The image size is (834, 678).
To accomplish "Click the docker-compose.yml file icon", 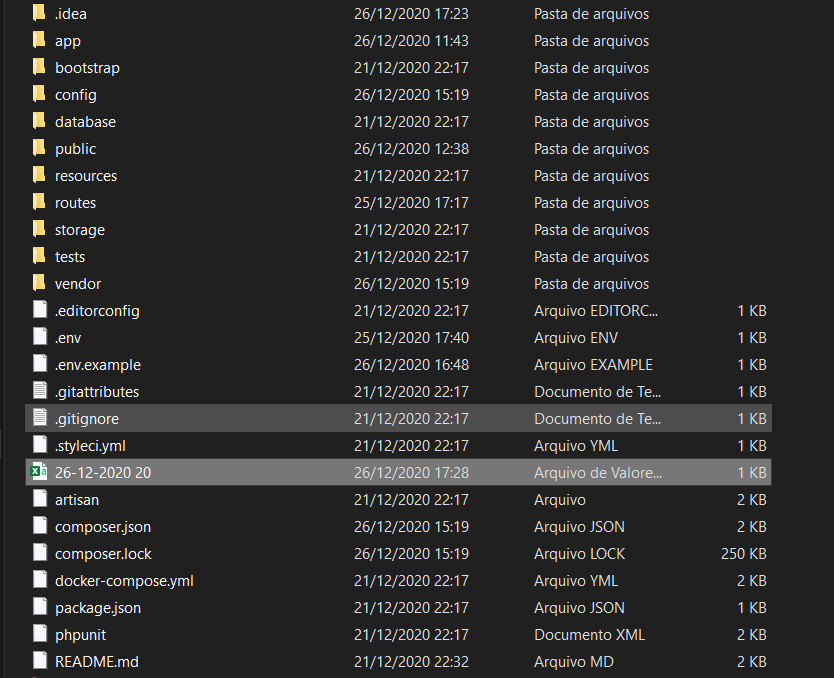I will point(40,580).
